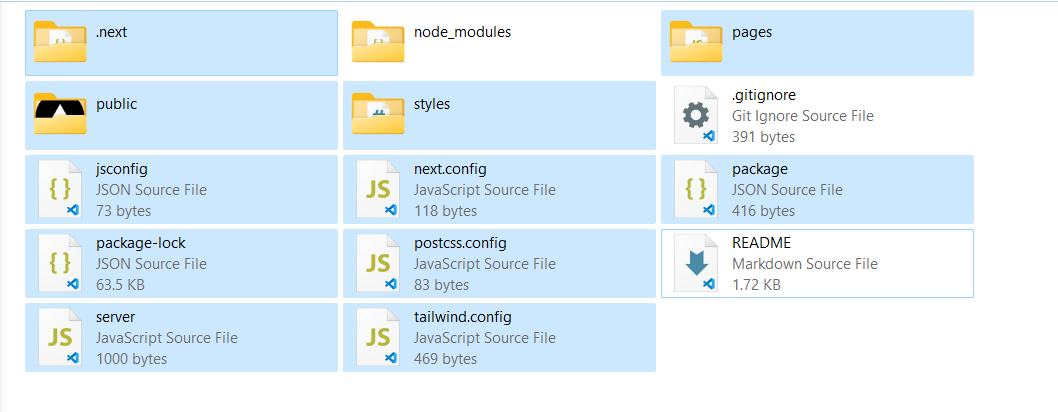This screenshot has width=1058, height=412.
Task: Select the jsconfig JSON file icon
Action: 59,189
